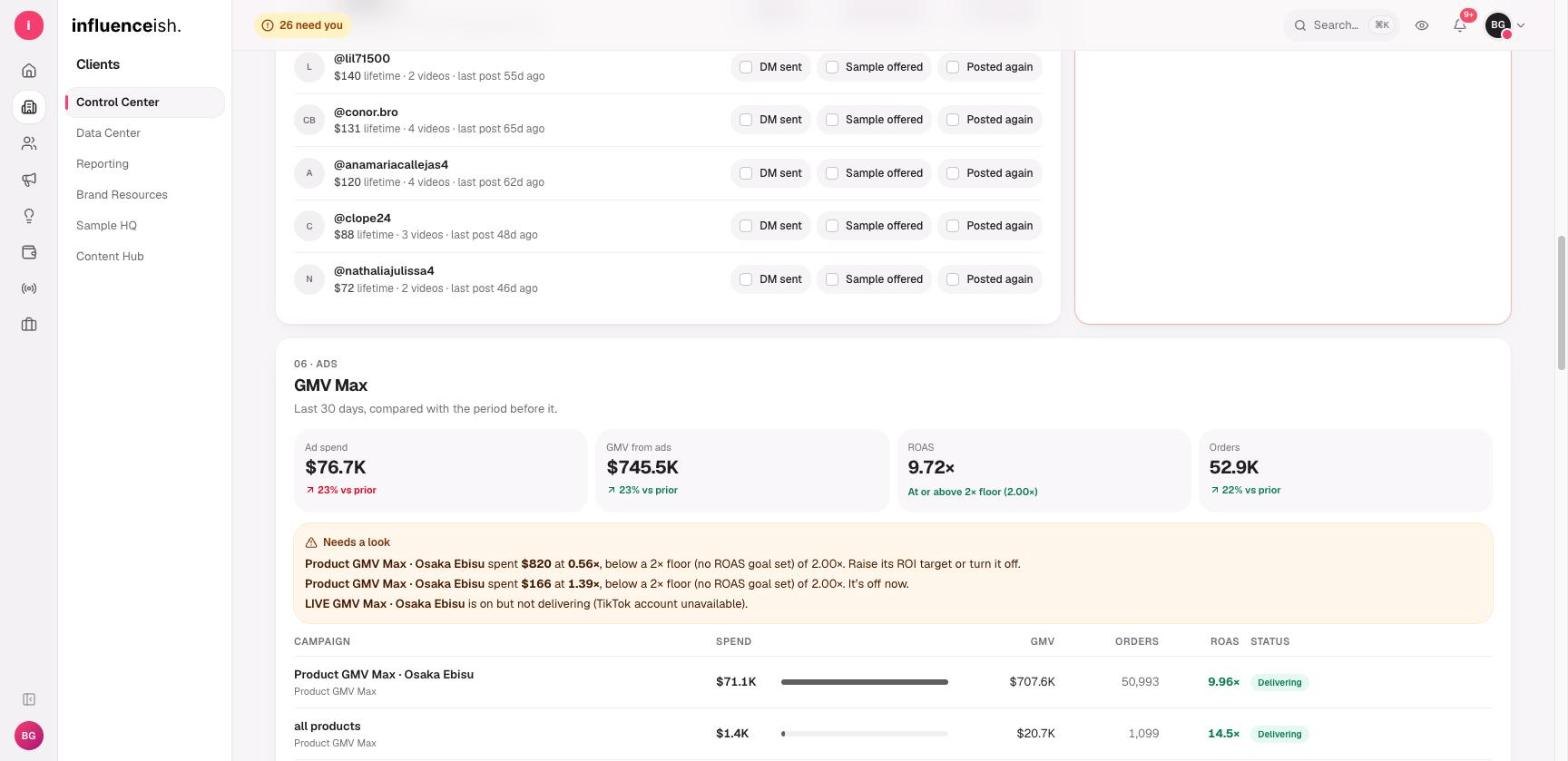Open the notifications bell

click(1460, 25)
